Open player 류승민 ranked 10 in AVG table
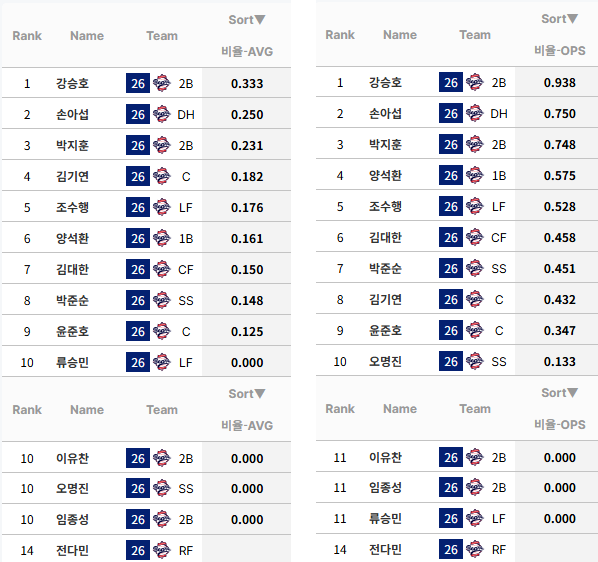The image size is (598, 562). [x=72, y=363]
